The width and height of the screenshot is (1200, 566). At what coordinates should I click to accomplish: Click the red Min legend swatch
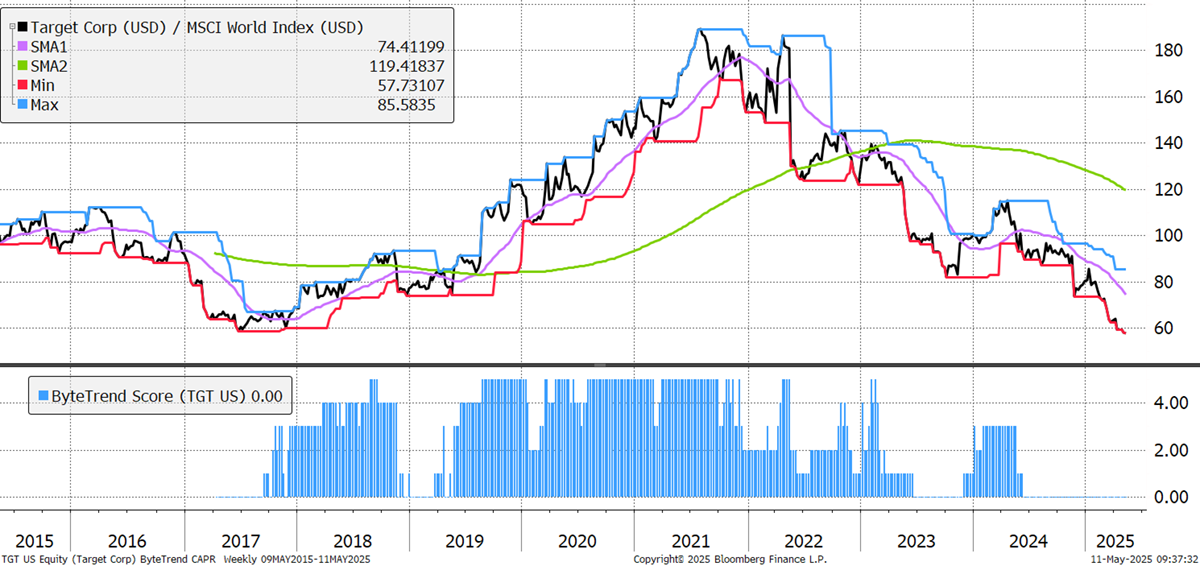(25, 85)
